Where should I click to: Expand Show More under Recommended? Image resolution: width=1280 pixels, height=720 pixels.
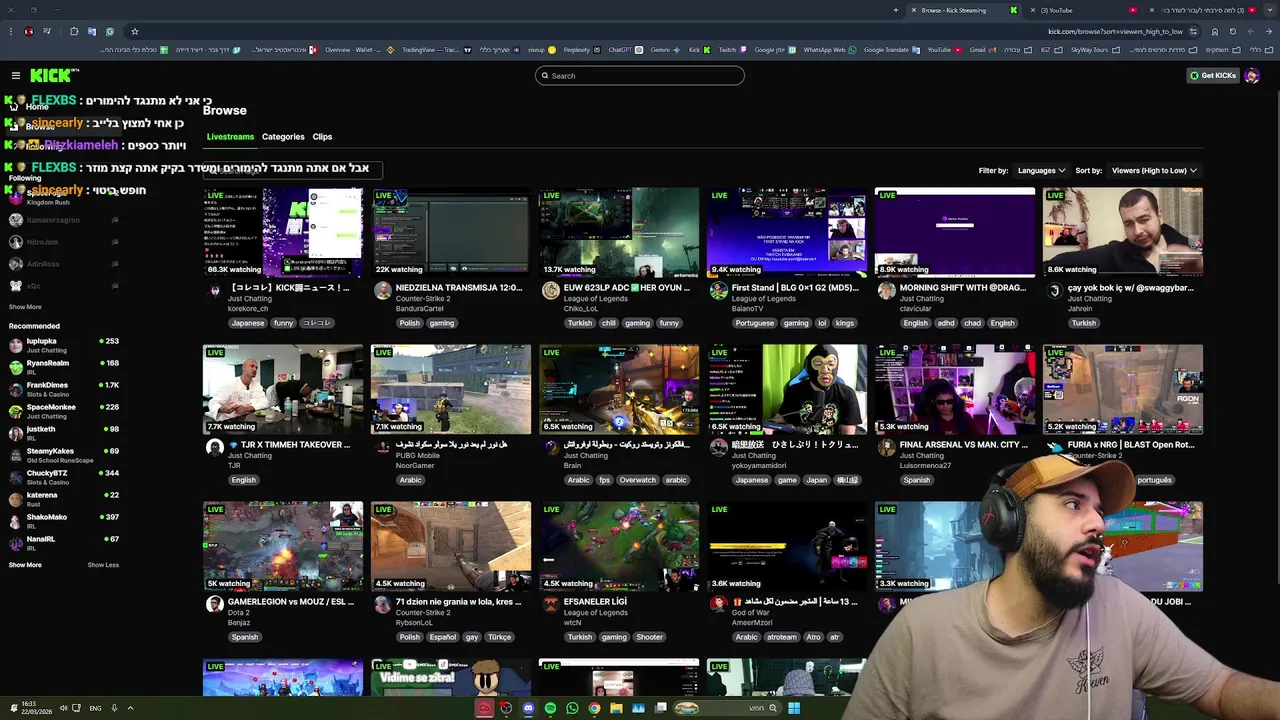click(x=25, y=565)
